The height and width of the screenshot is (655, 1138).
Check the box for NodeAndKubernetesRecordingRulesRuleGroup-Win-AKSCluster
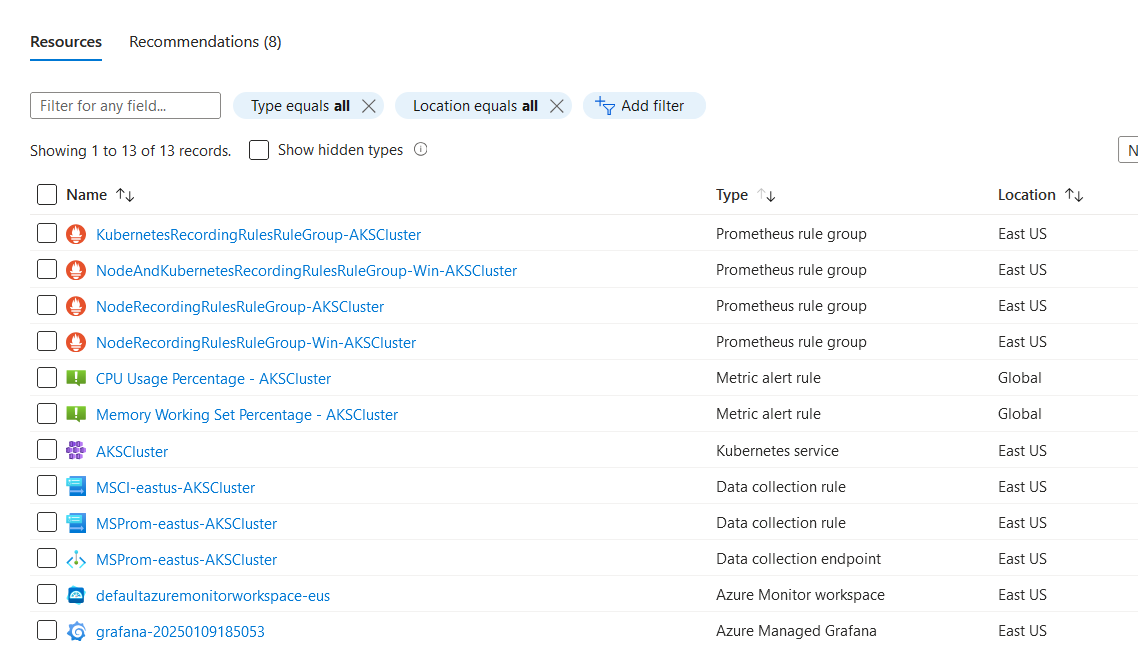(x=46, y=269)
